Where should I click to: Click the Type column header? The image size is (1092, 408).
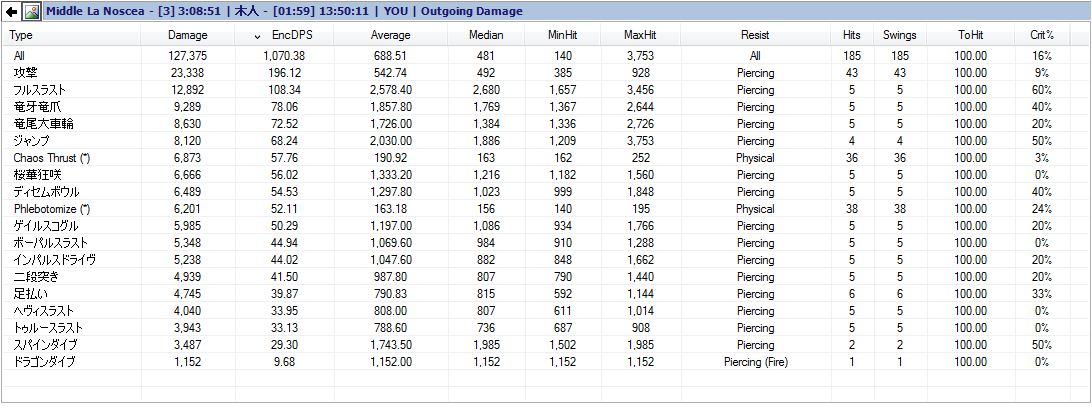click(x=72, y=36)
